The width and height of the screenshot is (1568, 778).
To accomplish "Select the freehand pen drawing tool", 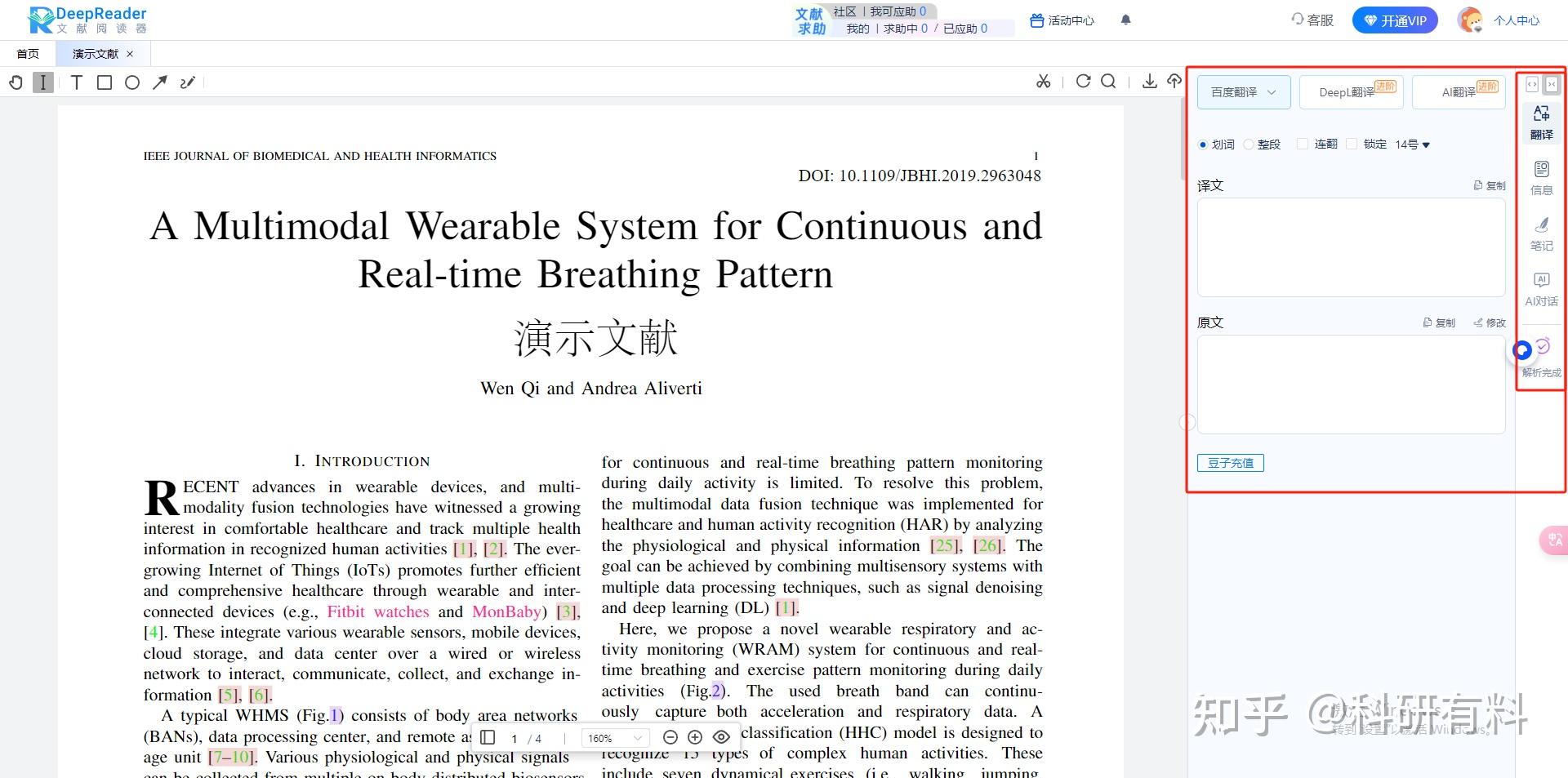I will pyautogui.click(x=188, y=82).
